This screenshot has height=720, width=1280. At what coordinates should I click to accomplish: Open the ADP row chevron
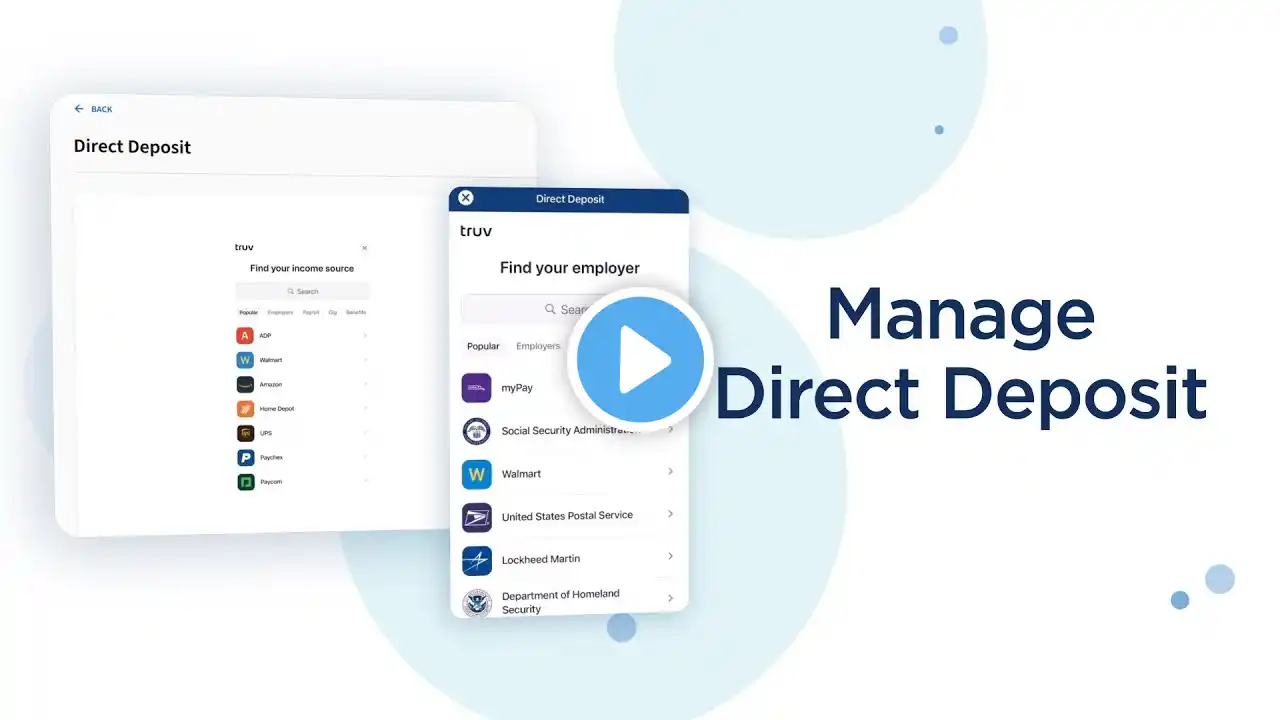point(365,335)
